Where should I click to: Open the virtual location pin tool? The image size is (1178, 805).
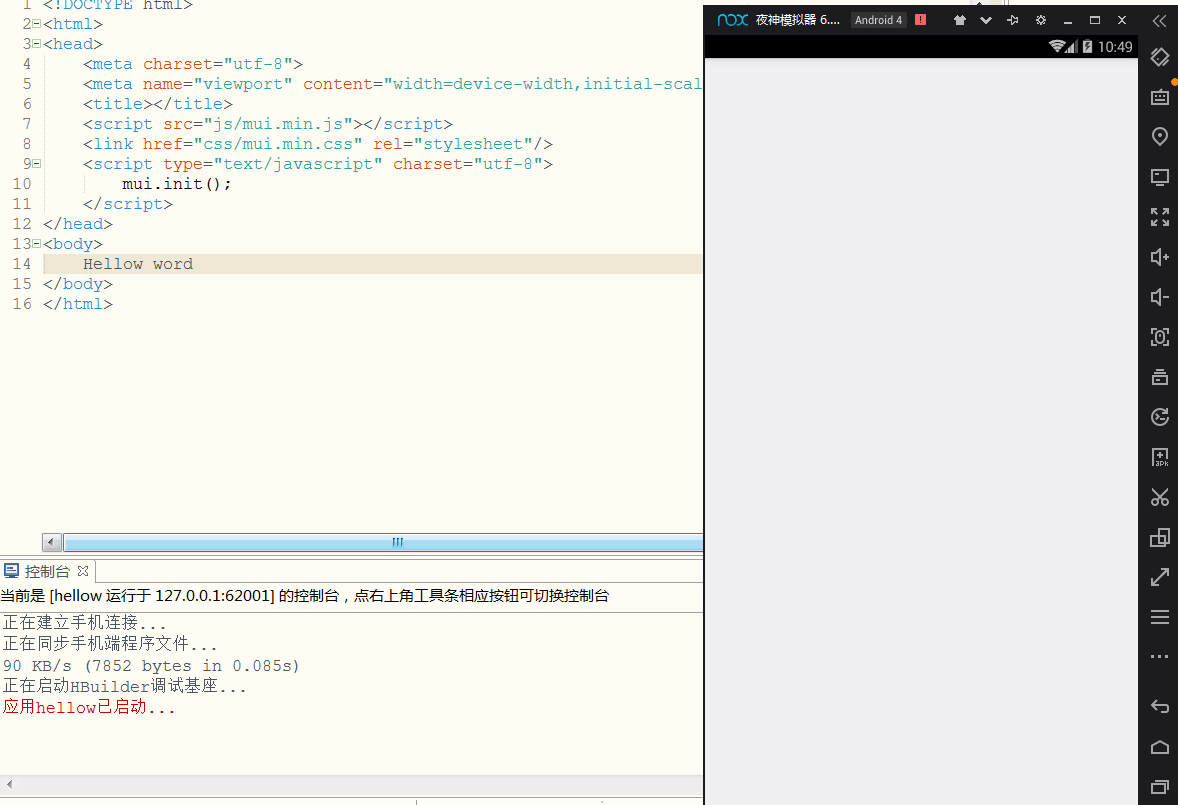click(1160, 137)
